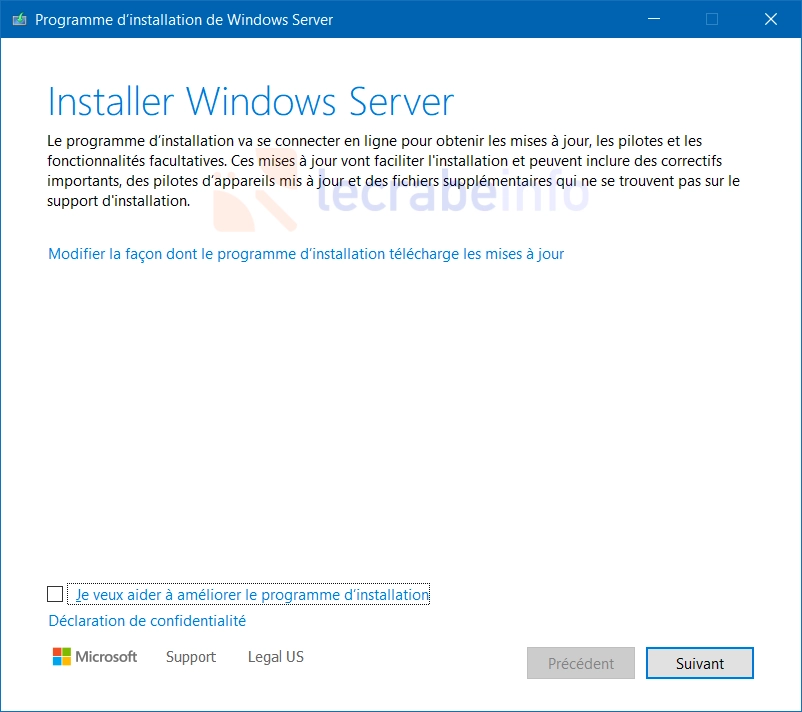Click the title 'Programme d'installation de Windows Server'
This screenshot has width=802, height=712.
(184, 20)
